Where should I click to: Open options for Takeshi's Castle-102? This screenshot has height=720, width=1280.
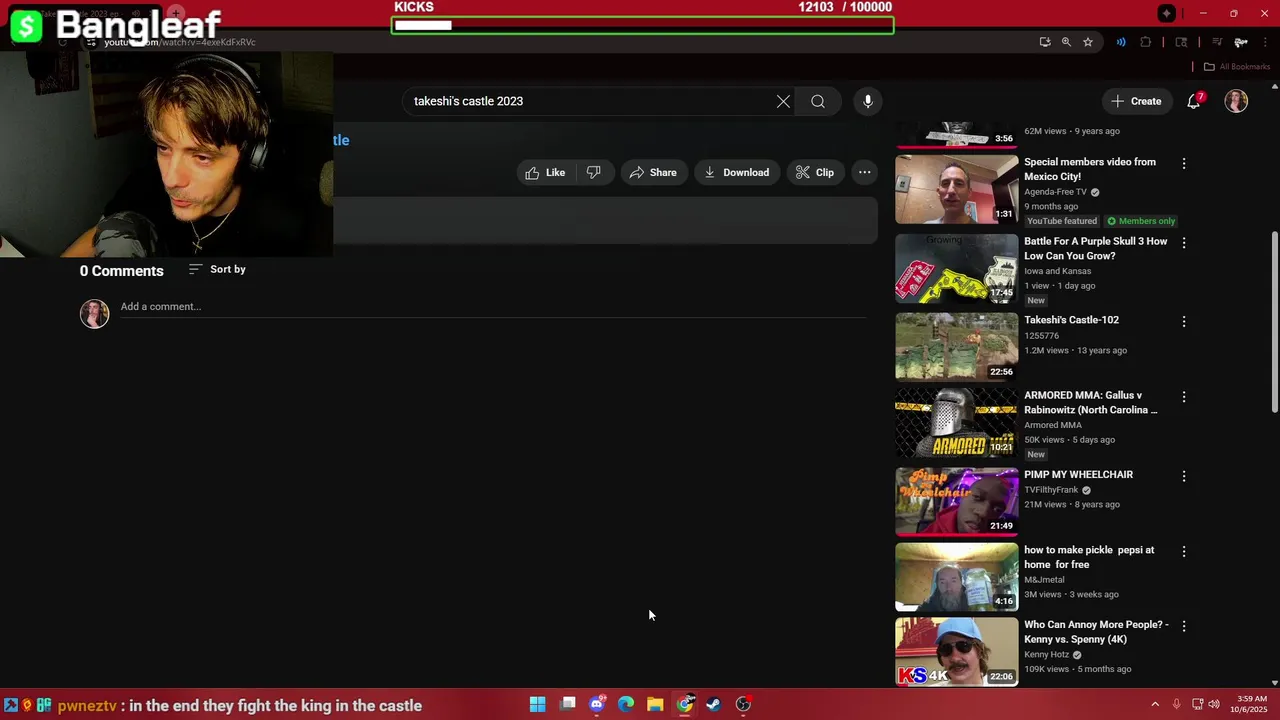1184,322
